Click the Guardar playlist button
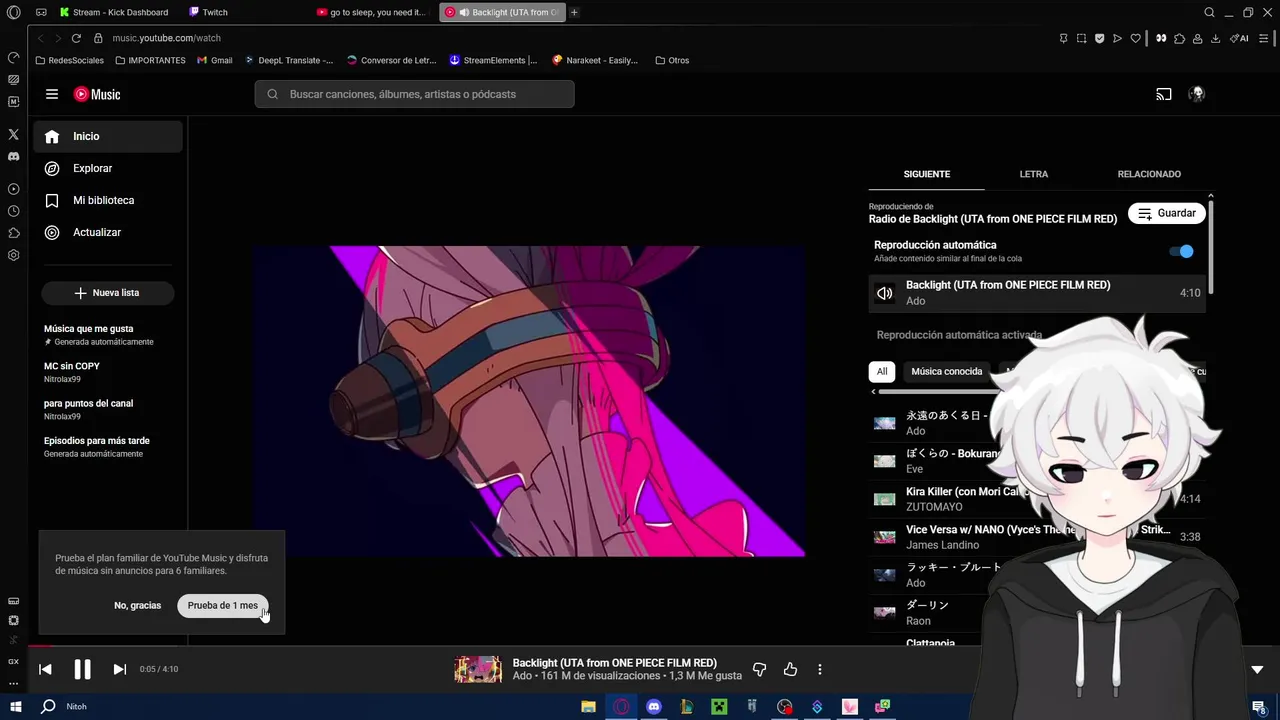Image resolution: width=1280 pixels, height=720 pixels. (x=1167, y=213)
